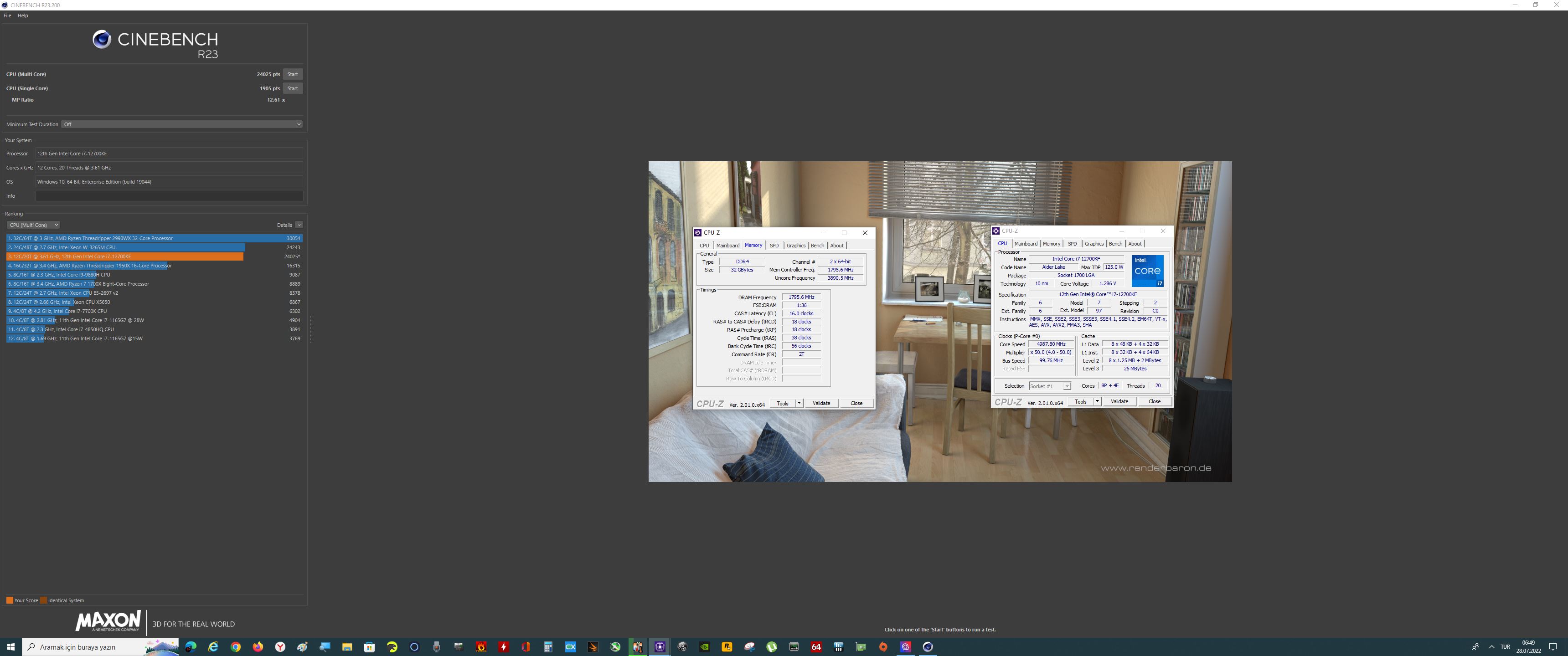Show hidden system tray icons

(x=1491, y=647)
